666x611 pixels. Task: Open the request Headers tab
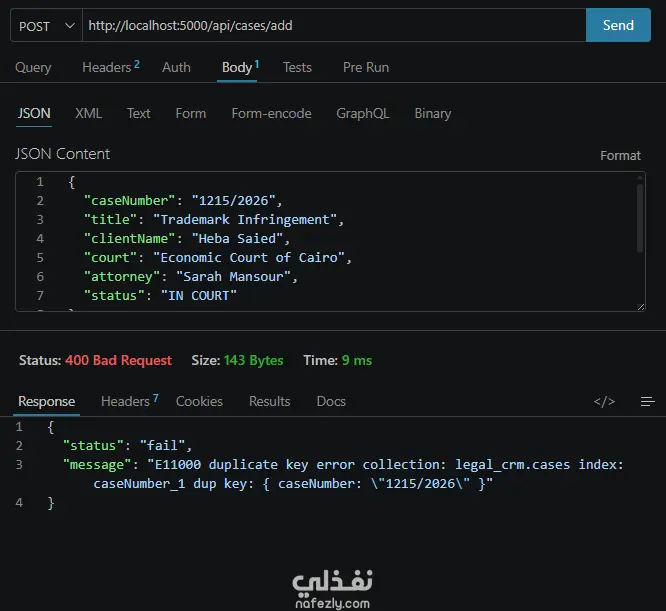(x=110, y=67)
